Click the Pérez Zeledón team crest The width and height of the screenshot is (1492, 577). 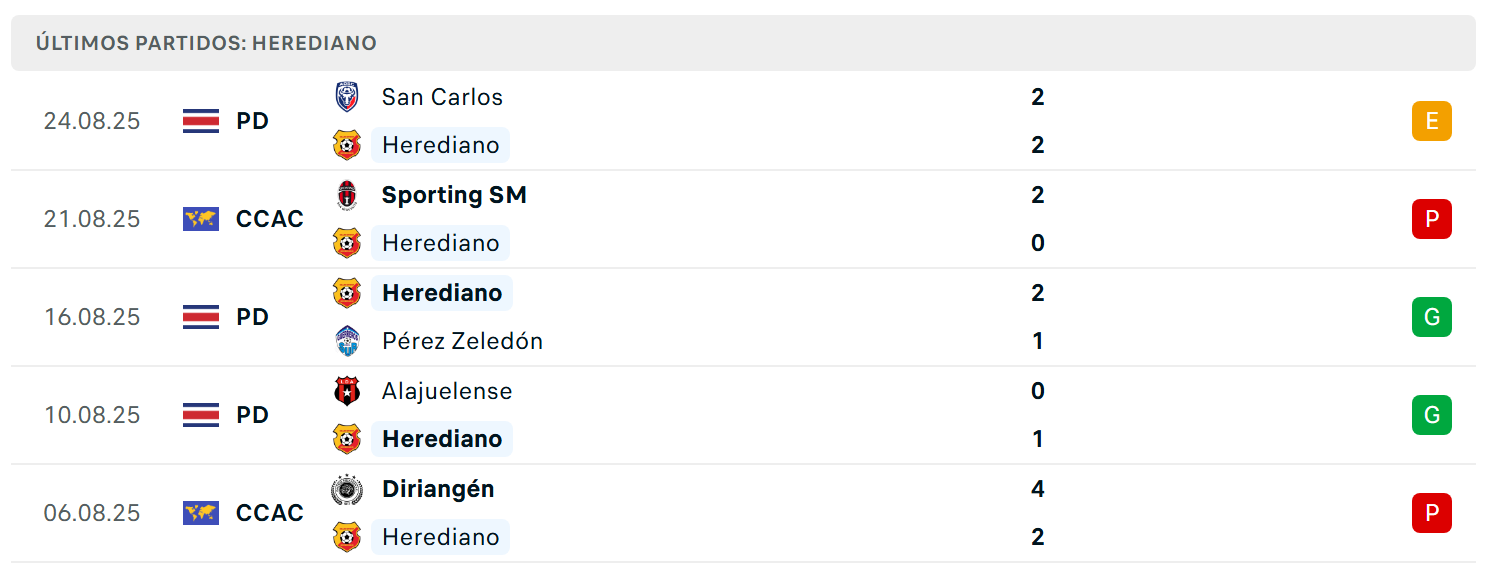tap(346, 341)
